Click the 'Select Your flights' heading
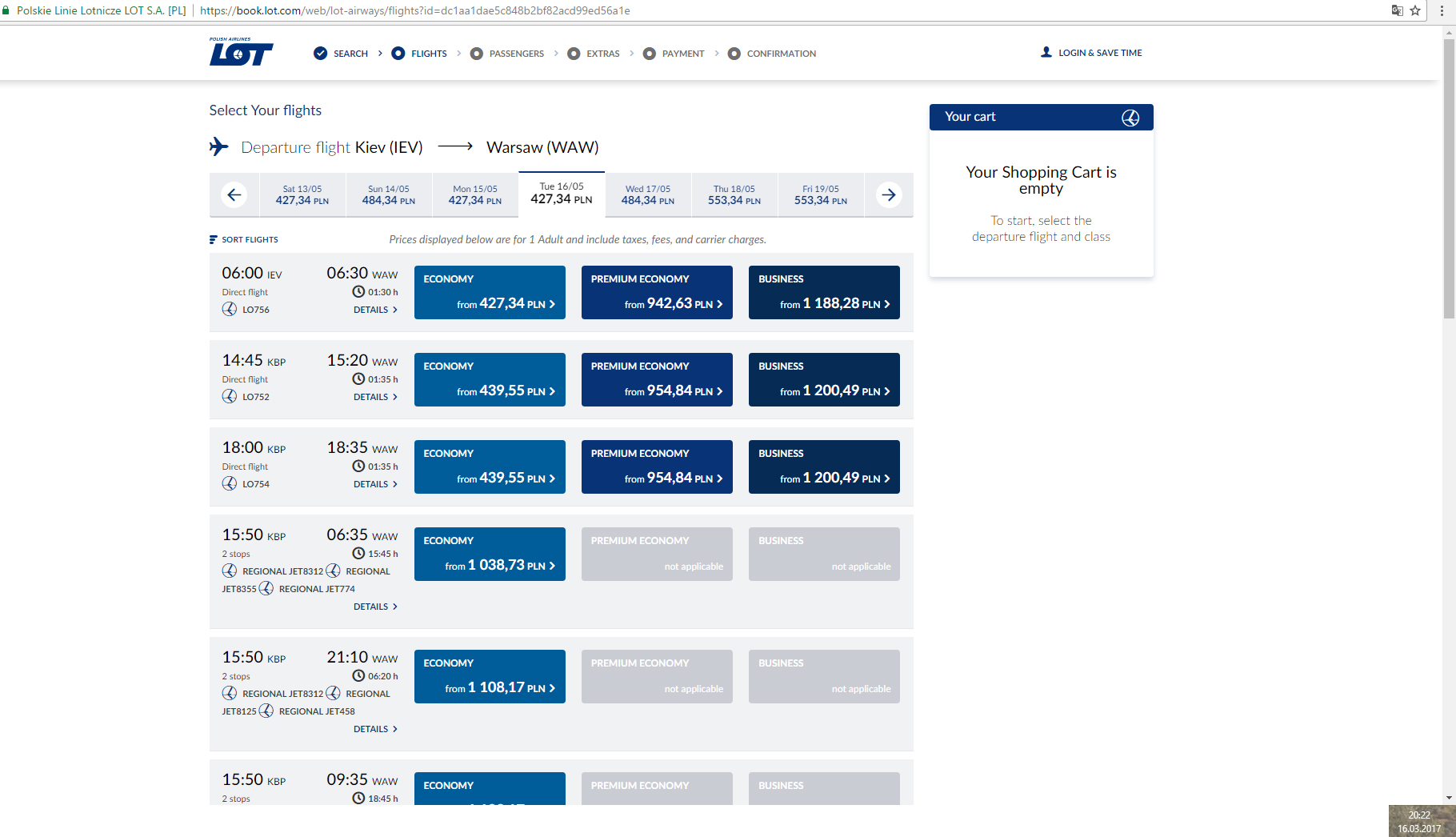This screenshot has width=1456, height=837. [266, 110]
